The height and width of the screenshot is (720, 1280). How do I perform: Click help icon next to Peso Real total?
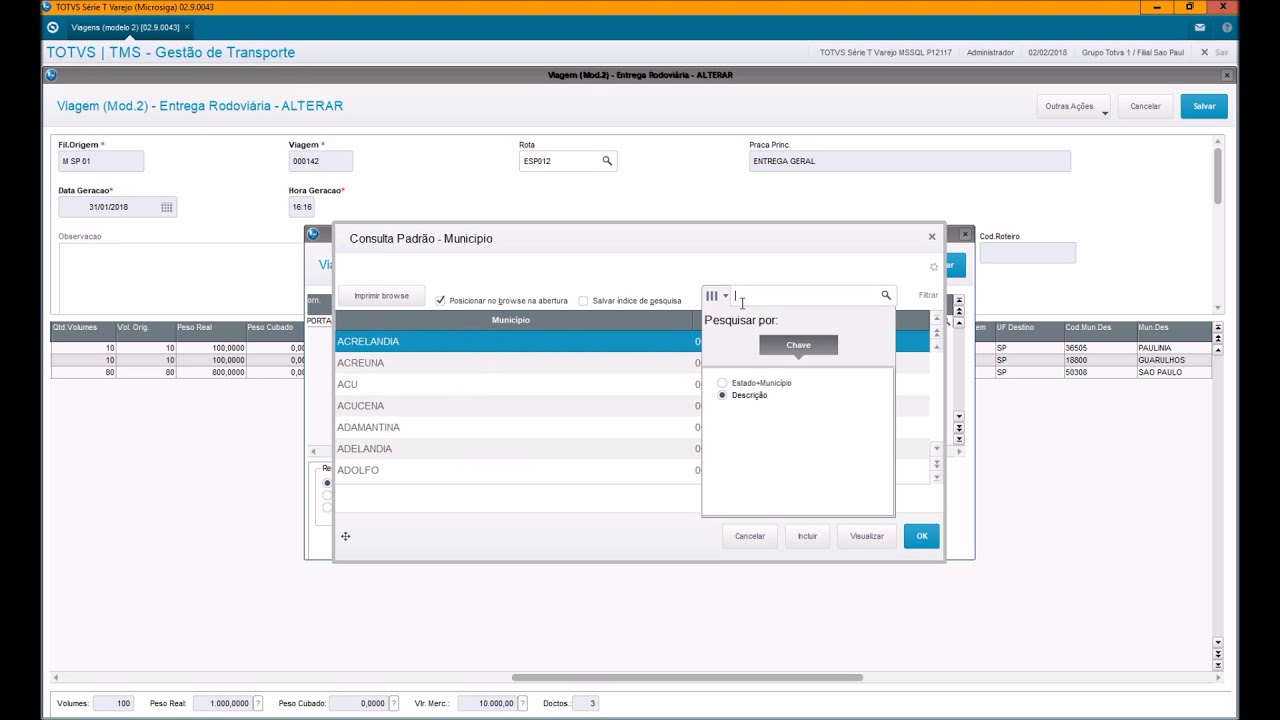pyautogui.click(x=258, y=703)
